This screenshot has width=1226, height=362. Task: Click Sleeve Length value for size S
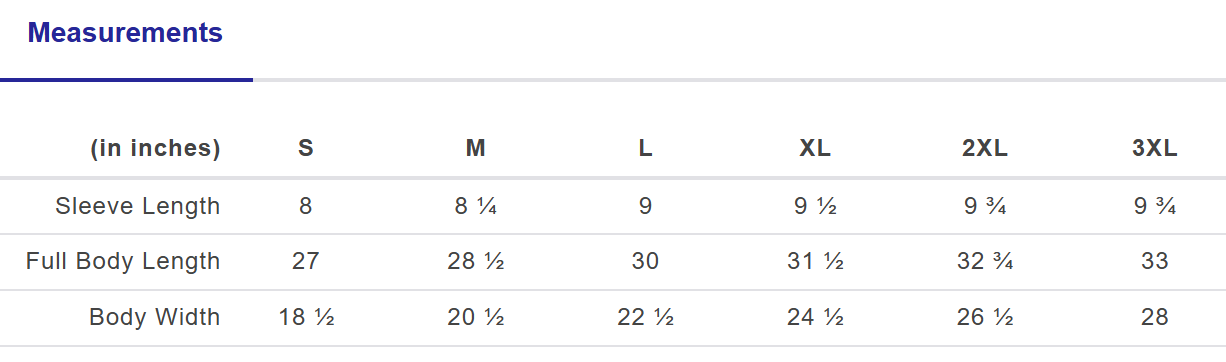[306, 206]
